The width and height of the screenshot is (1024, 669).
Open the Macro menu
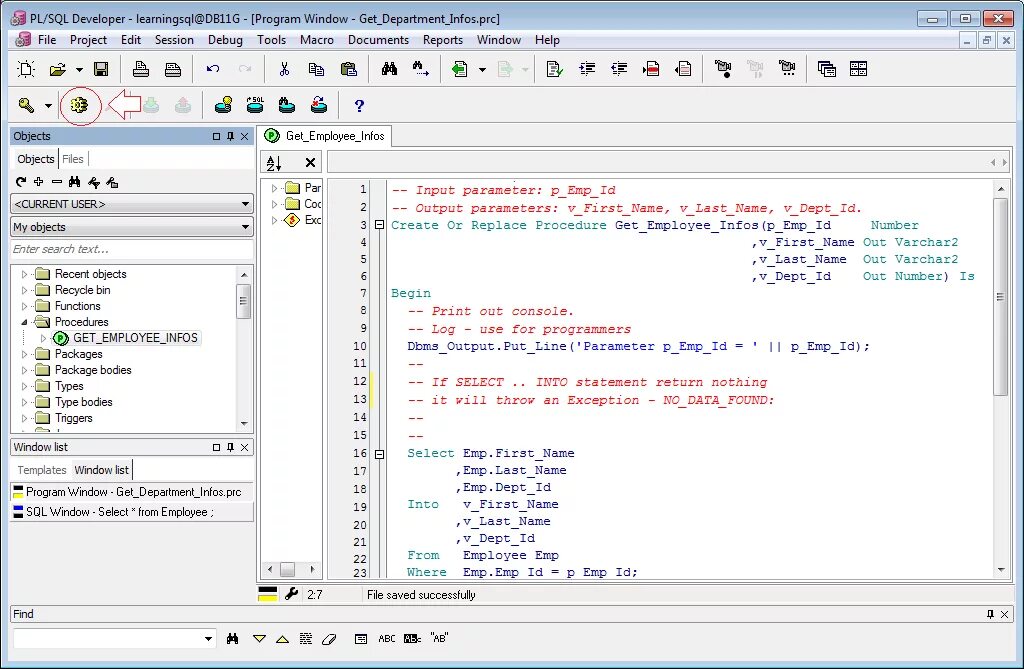[317, 39]
